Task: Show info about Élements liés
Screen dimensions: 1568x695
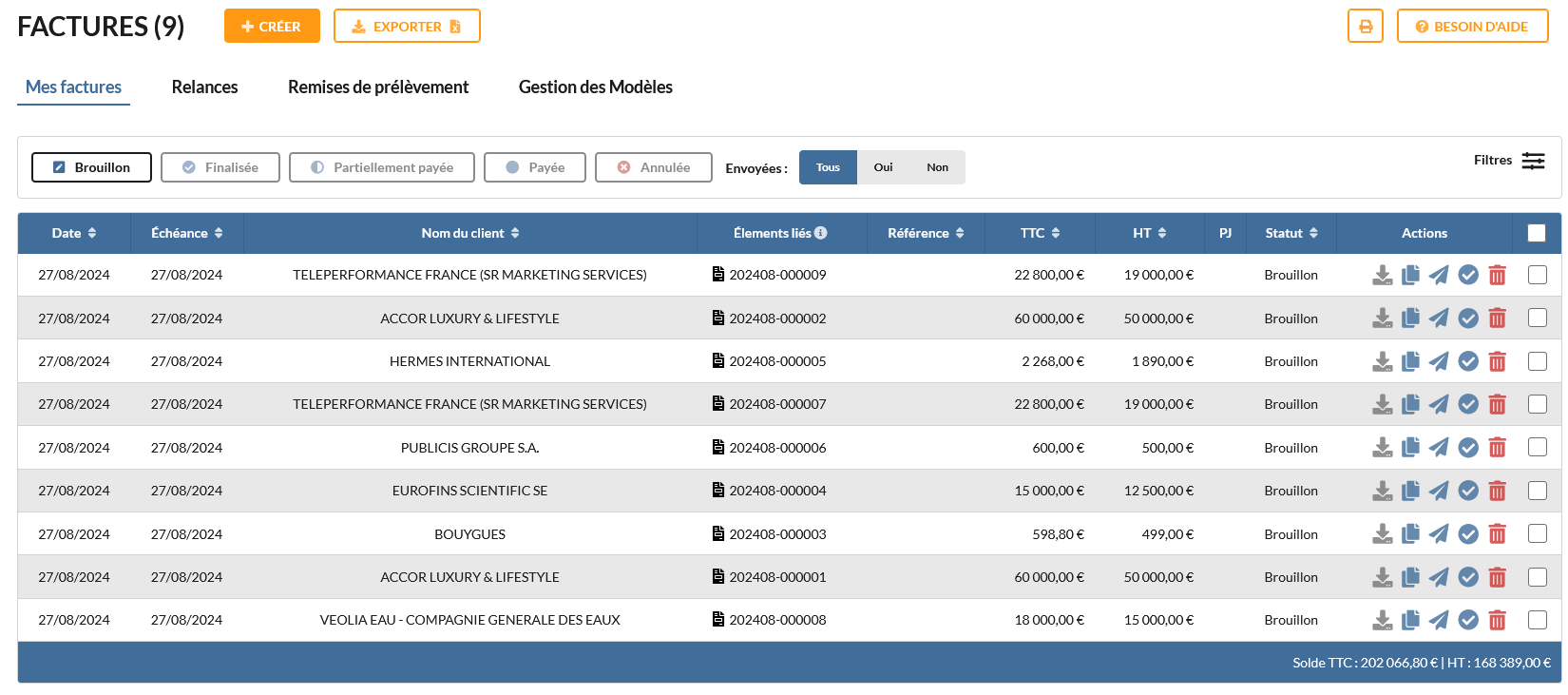Action: (x=821, y=233)
